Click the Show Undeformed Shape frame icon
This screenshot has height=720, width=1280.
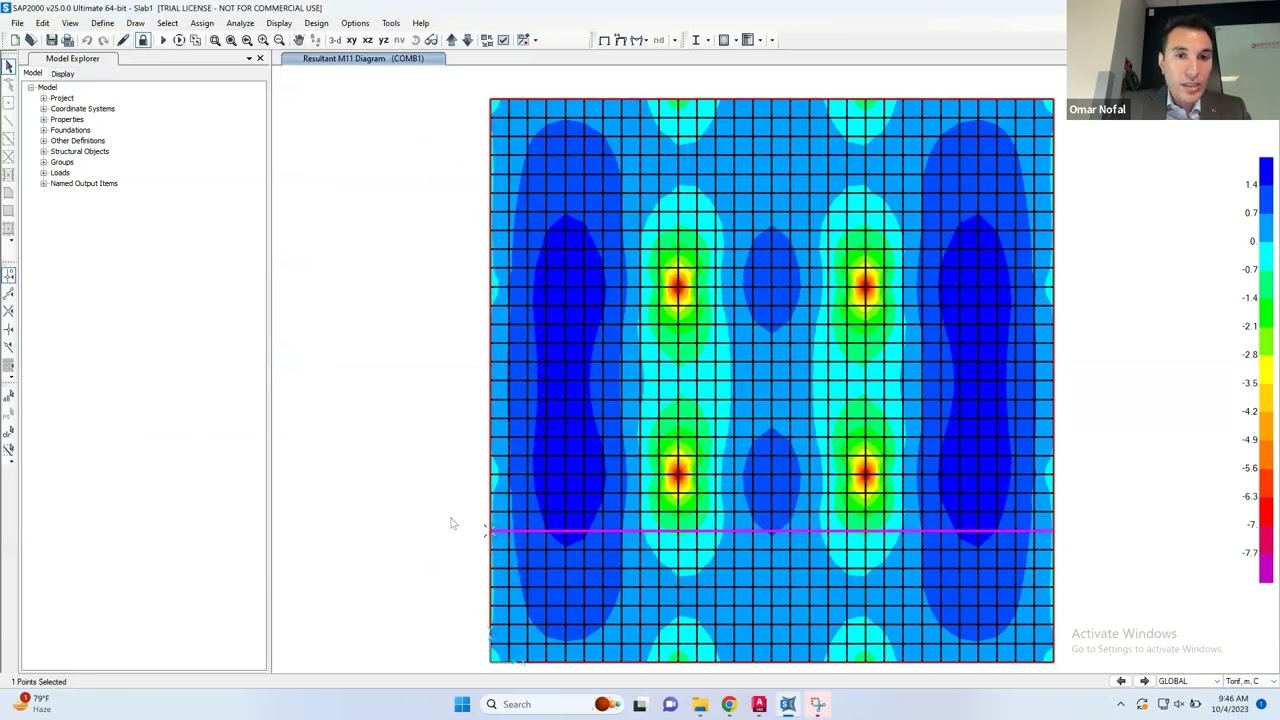pyautogui.click(x=604, y=40)
